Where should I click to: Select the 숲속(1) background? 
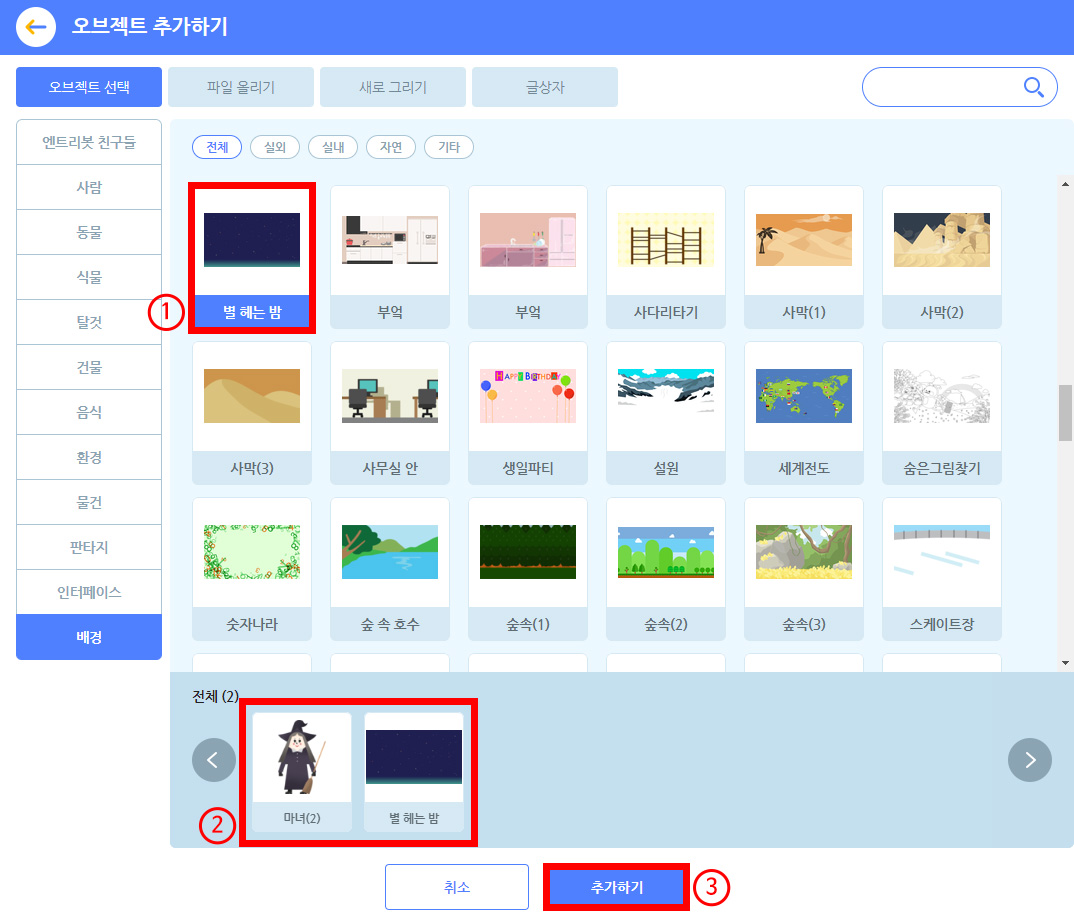[528, 569]
